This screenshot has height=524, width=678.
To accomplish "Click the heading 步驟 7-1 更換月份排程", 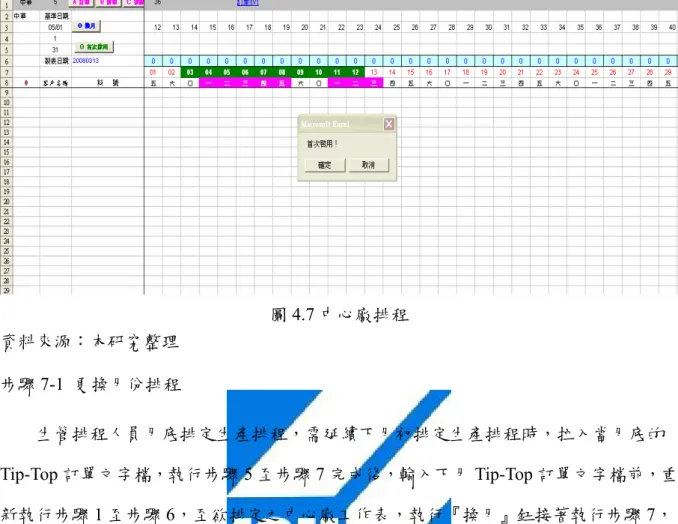I will (91, 384).
